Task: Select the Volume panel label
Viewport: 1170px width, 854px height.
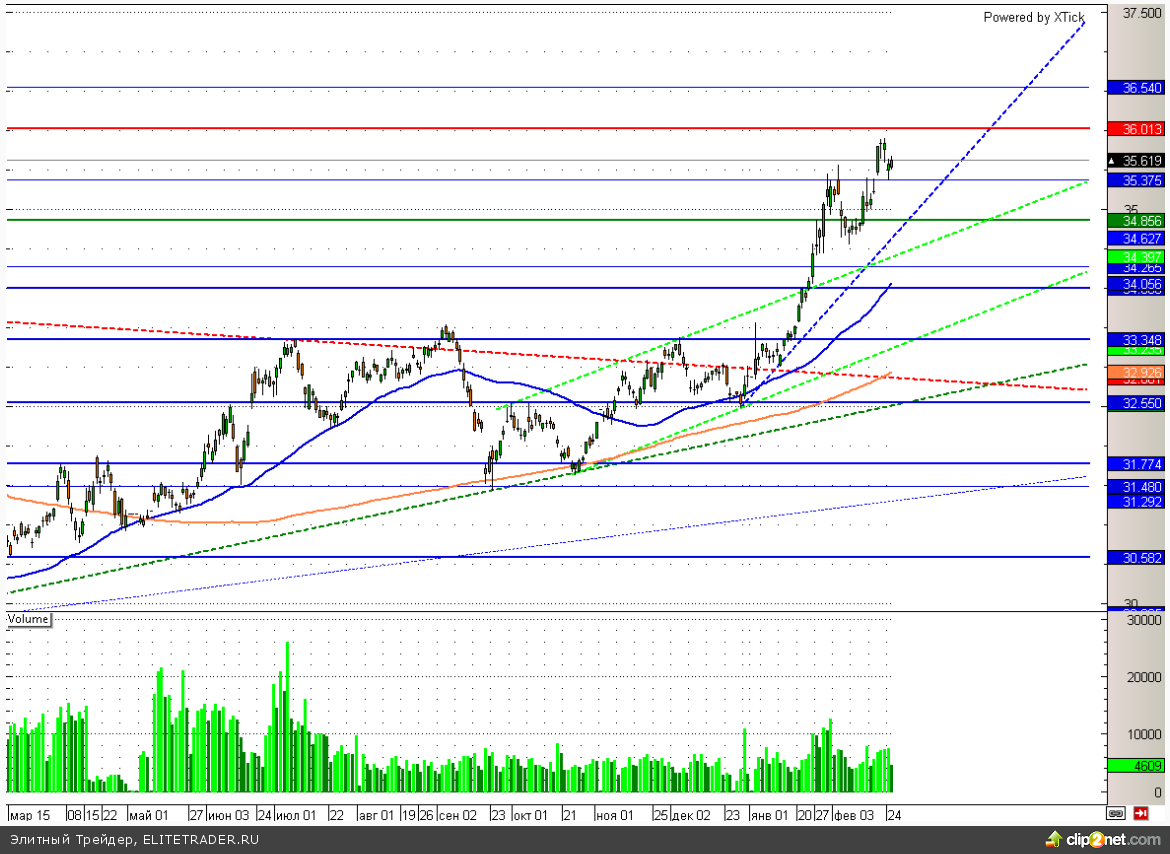Action: [x=28, y=619]
